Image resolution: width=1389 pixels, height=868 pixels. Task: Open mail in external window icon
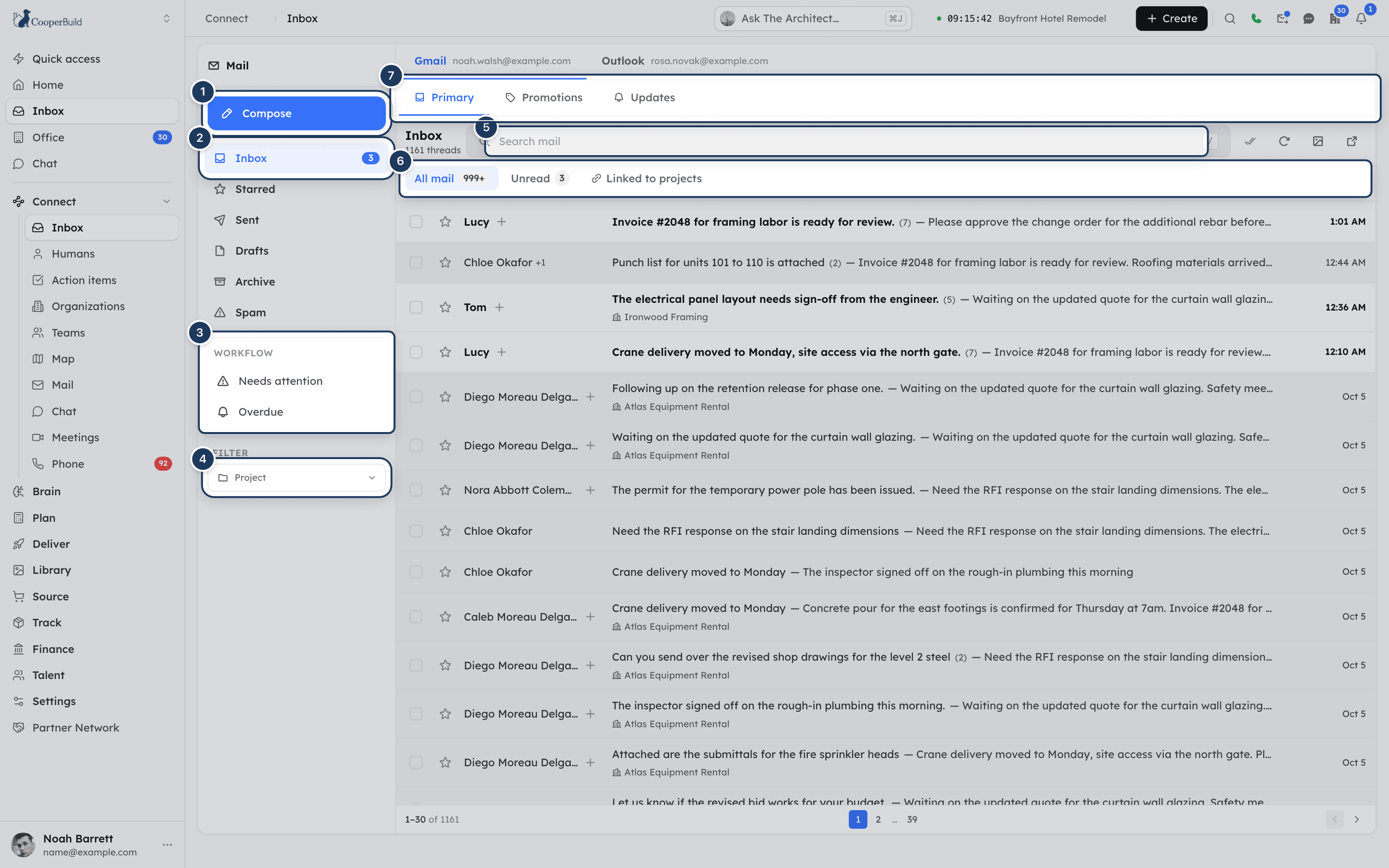(x=1352, y=141)
